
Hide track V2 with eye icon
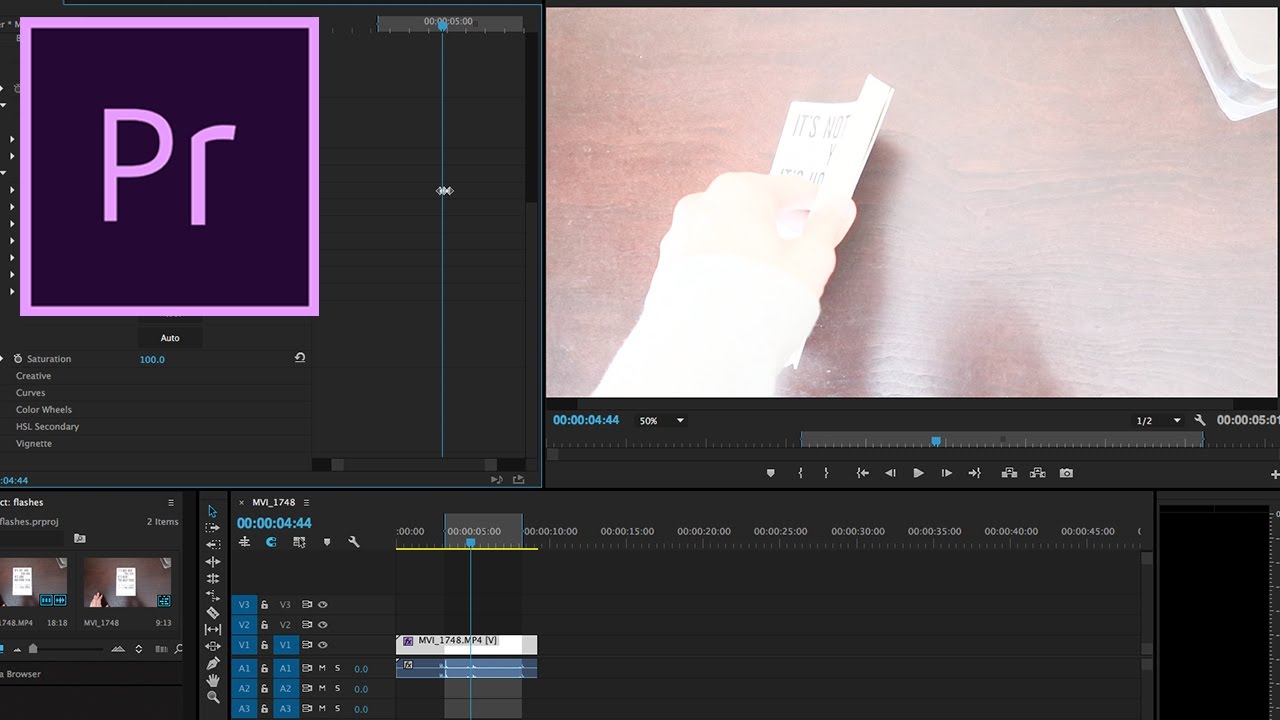(323, 624)
